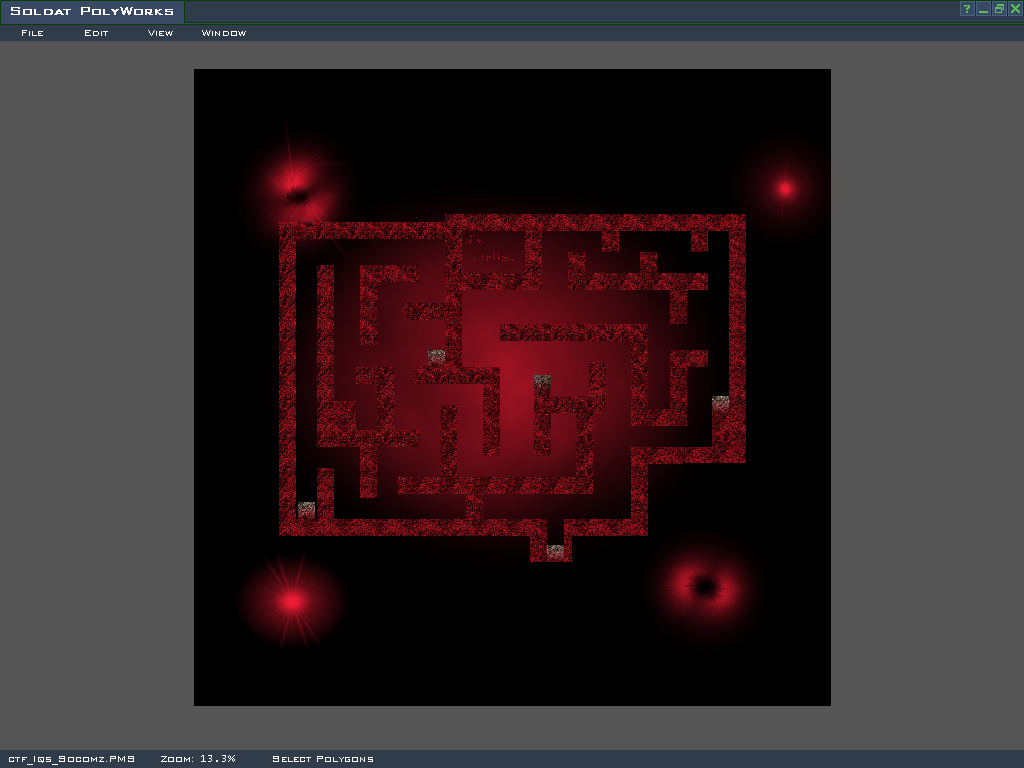The image size is (1024, 768).
Task: Restore down the PolyWorks window
Action: pos(999,9)
